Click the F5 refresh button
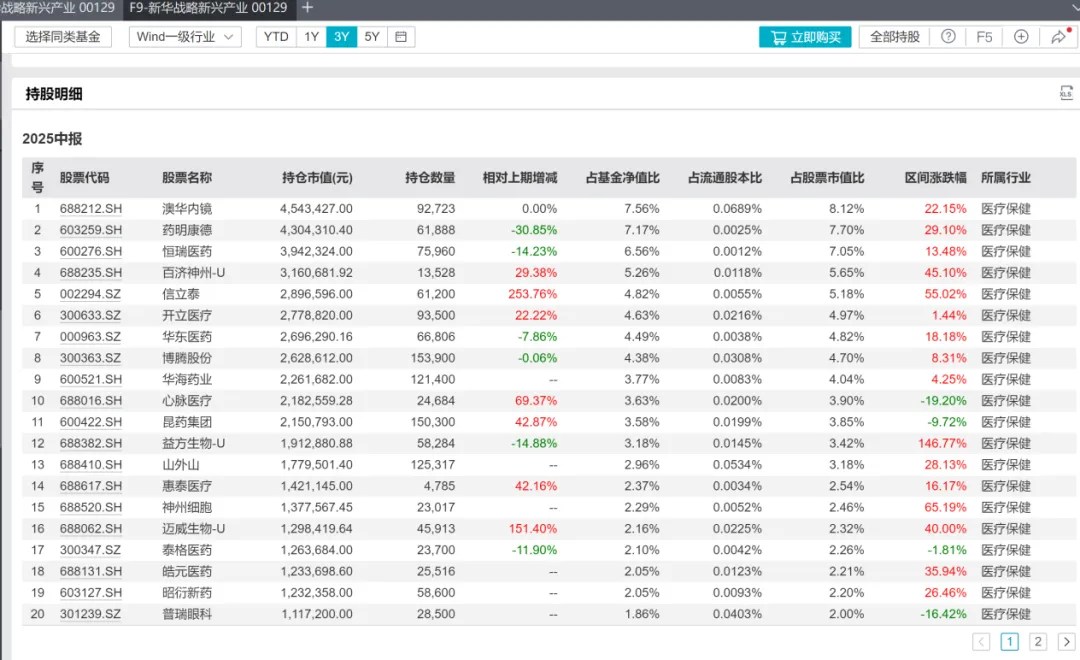1080x660 pixels. click(x=984, y=37)
